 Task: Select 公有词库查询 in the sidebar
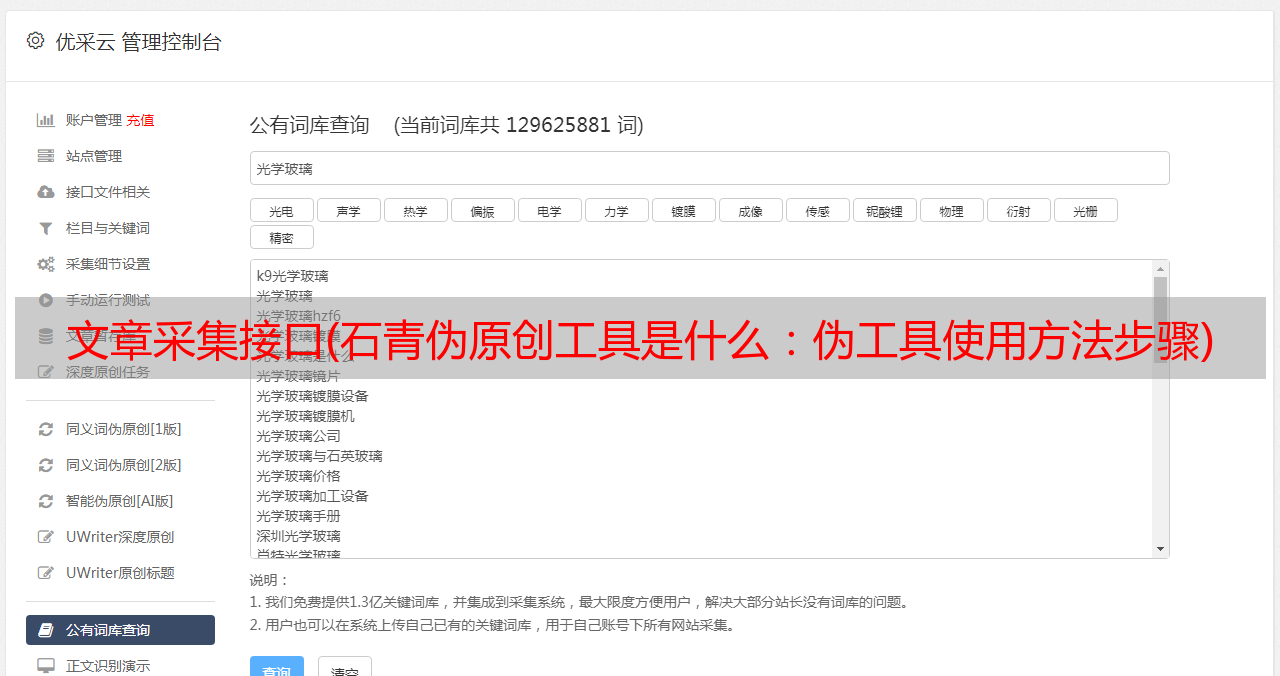pyautogui.click(x=120, y=630)
